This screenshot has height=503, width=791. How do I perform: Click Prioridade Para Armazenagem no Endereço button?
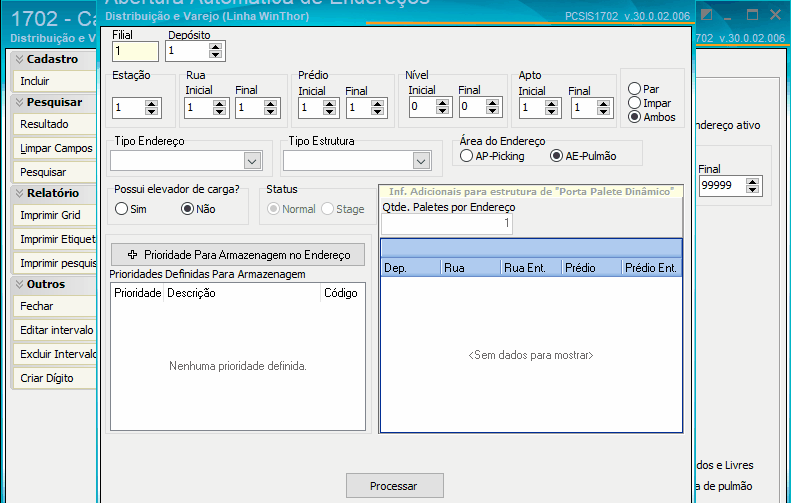[238, 255]
